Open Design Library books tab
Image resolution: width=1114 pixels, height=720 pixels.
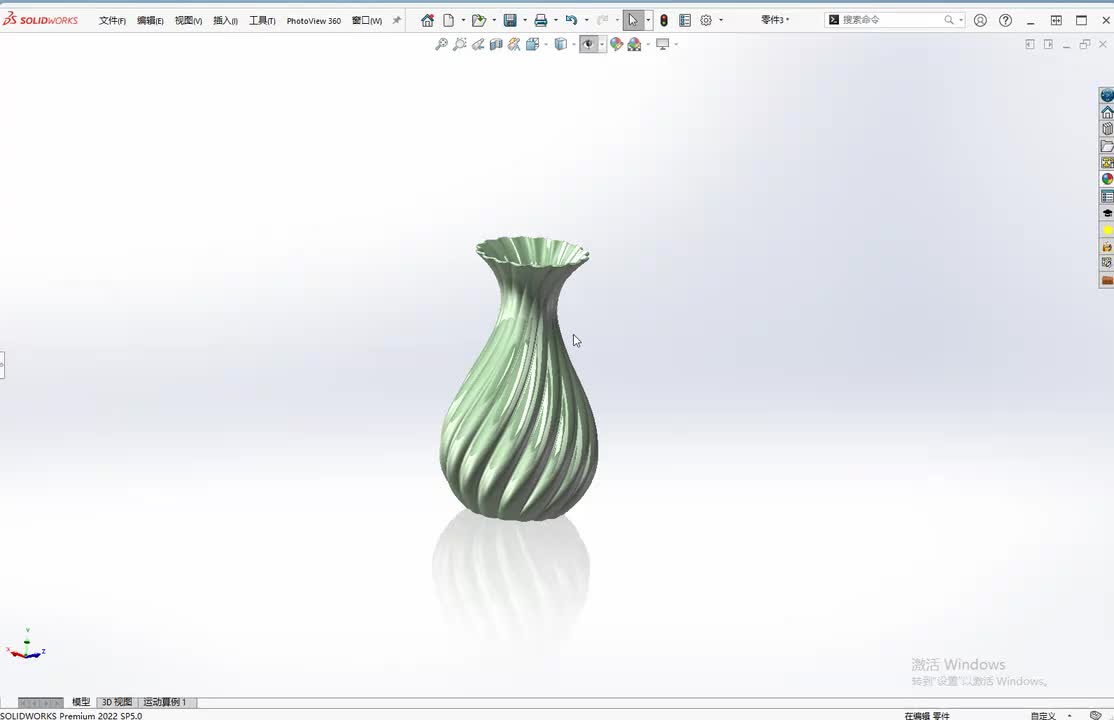(1107, 129)
